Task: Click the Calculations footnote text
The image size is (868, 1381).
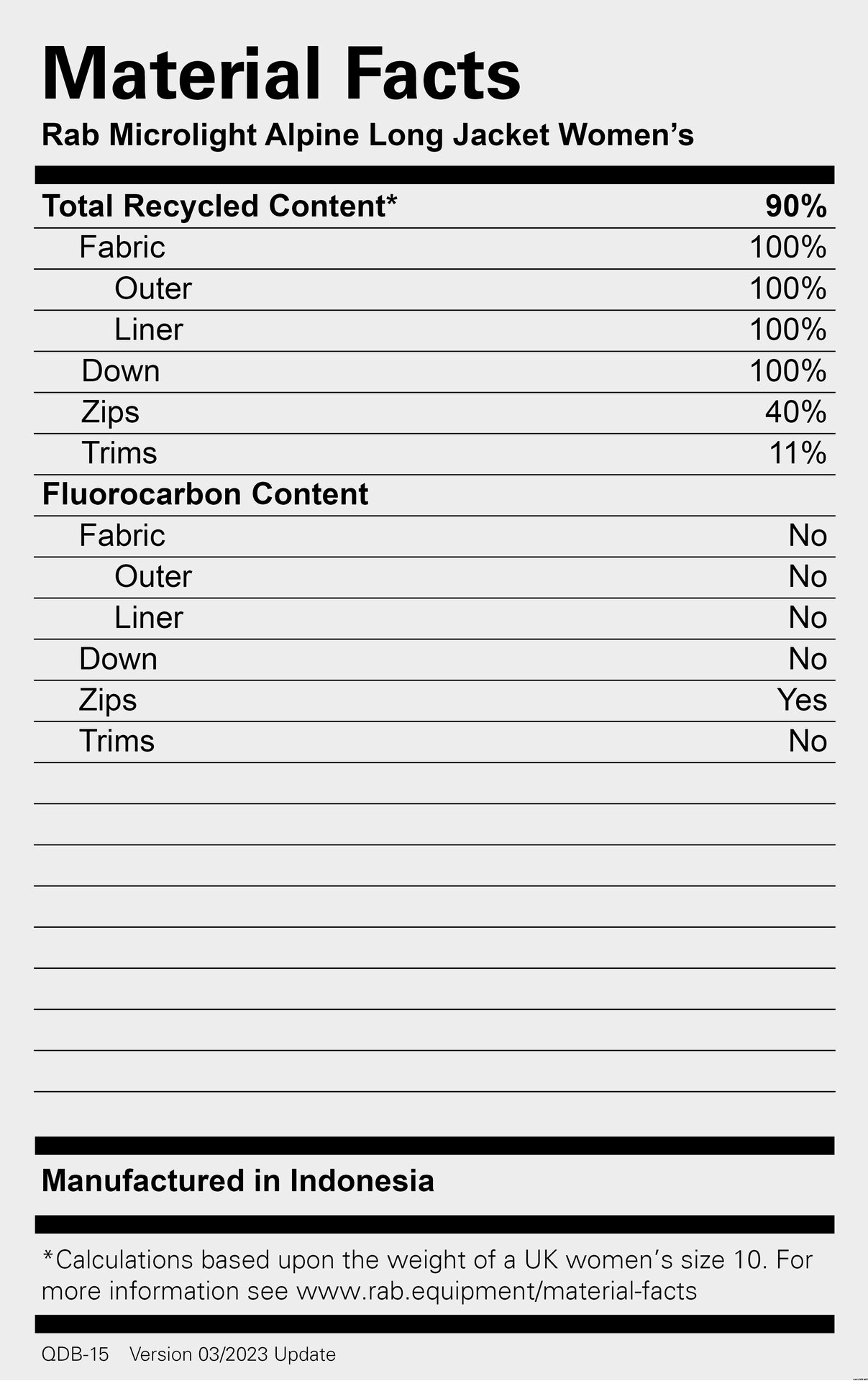Action: 427,1275
